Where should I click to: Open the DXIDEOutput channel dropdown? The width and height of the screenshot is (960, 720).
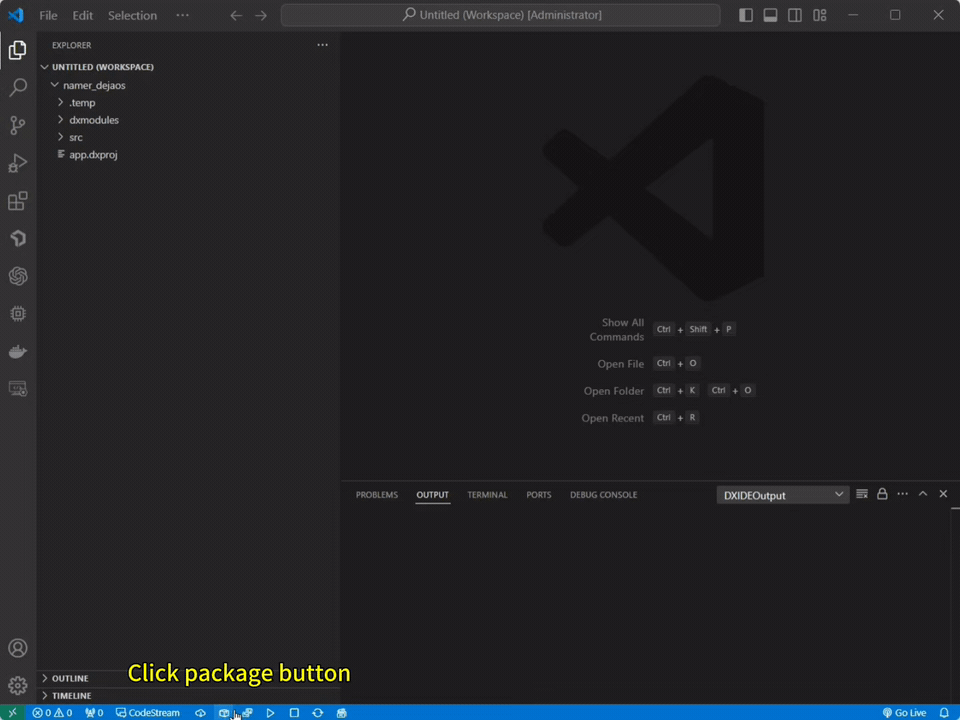point(783,495)
